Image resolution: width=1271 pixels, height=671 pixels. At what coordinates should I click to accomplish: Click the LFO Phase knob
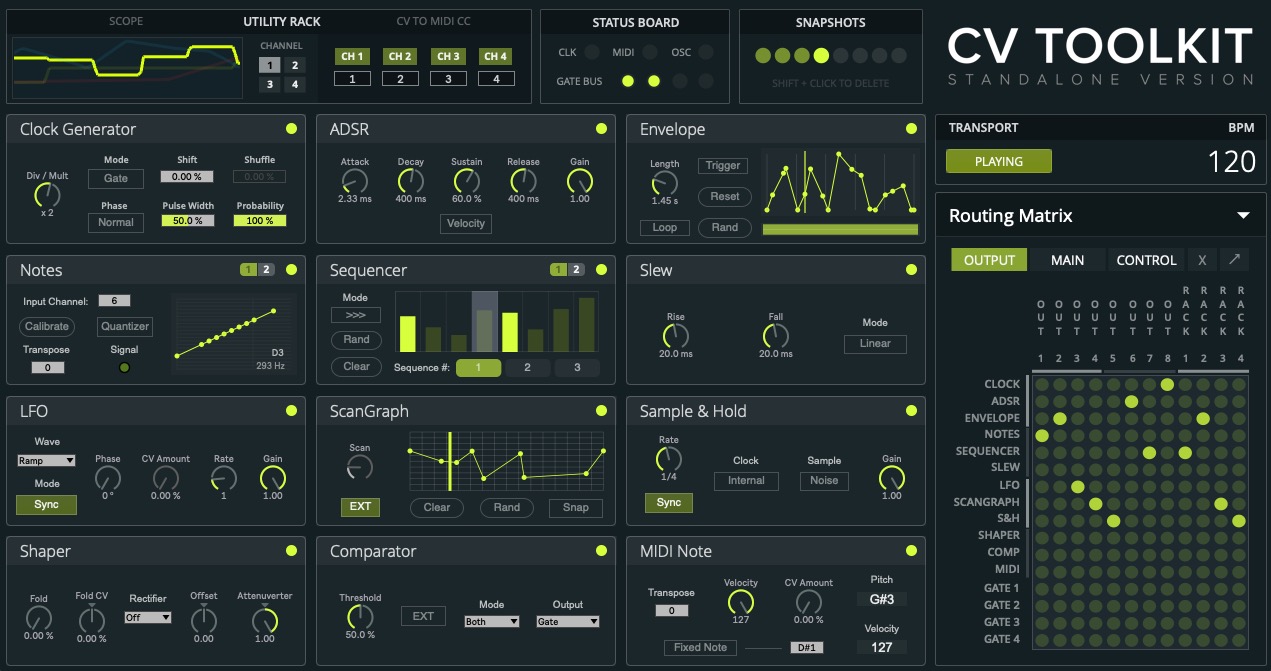108,478
